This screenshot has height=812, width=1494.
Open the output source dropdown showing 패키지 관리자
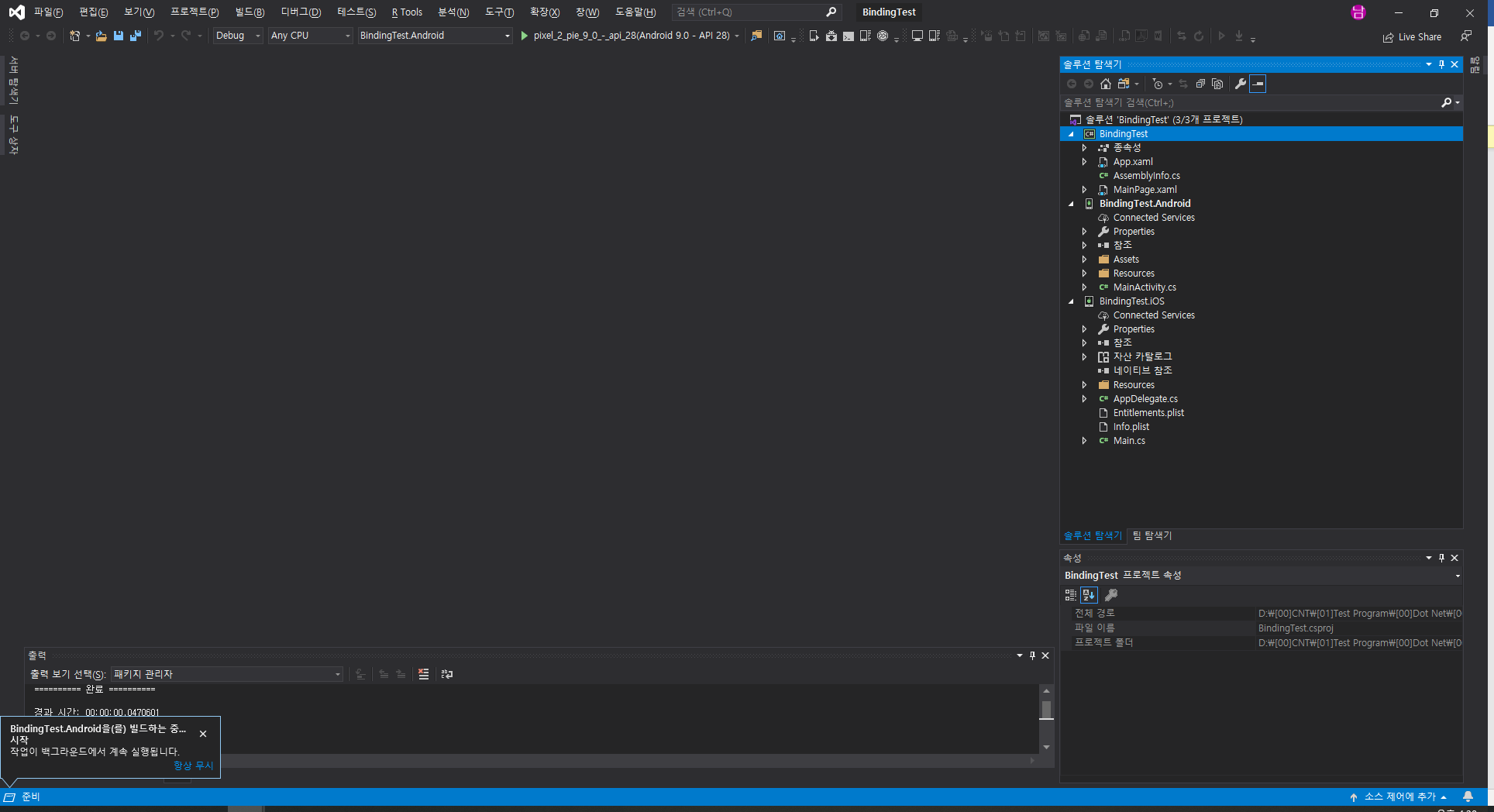(226, 674)
